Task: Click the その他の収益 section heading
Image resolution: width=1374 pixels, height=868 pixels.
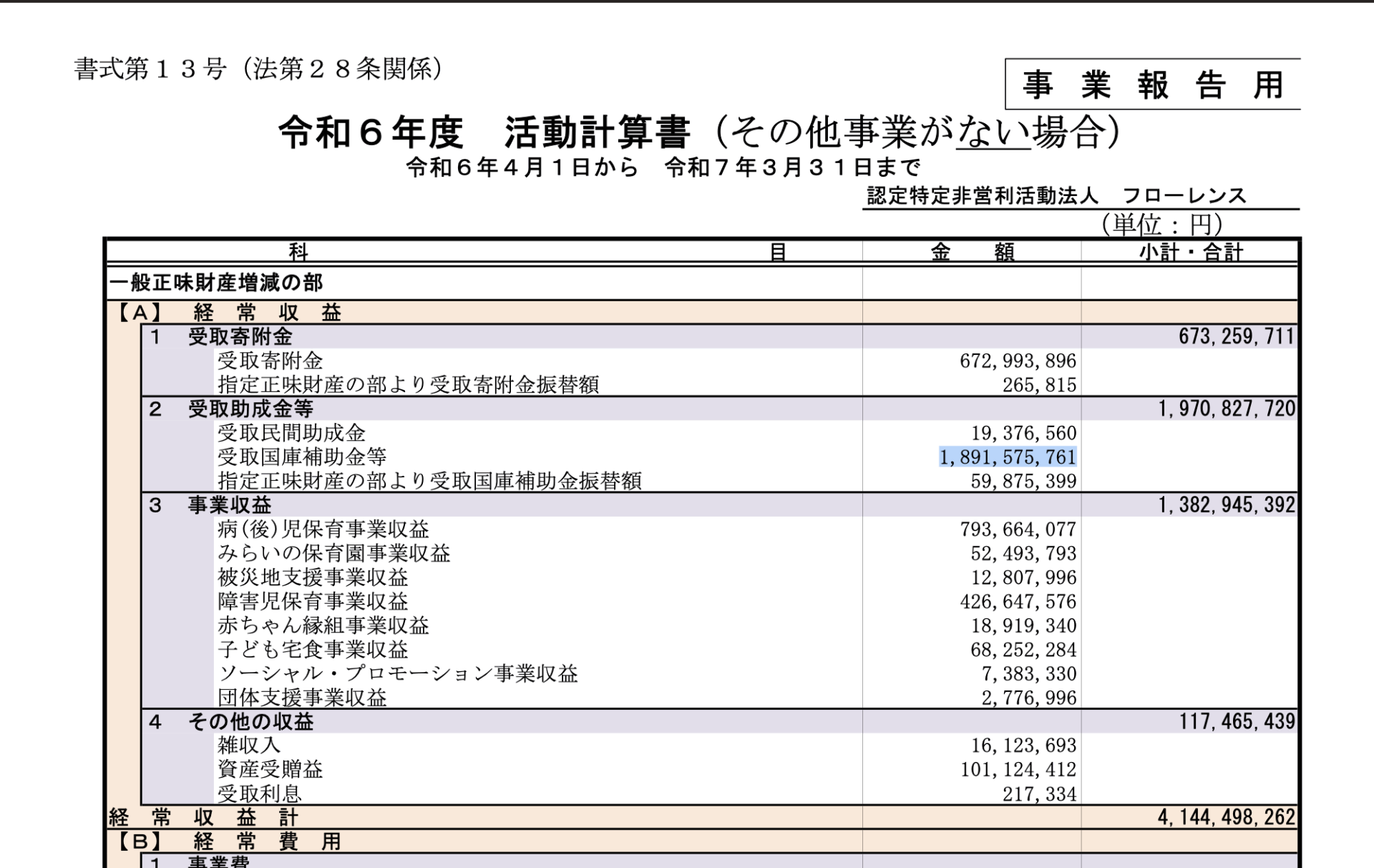Action: tap(250, 721)
